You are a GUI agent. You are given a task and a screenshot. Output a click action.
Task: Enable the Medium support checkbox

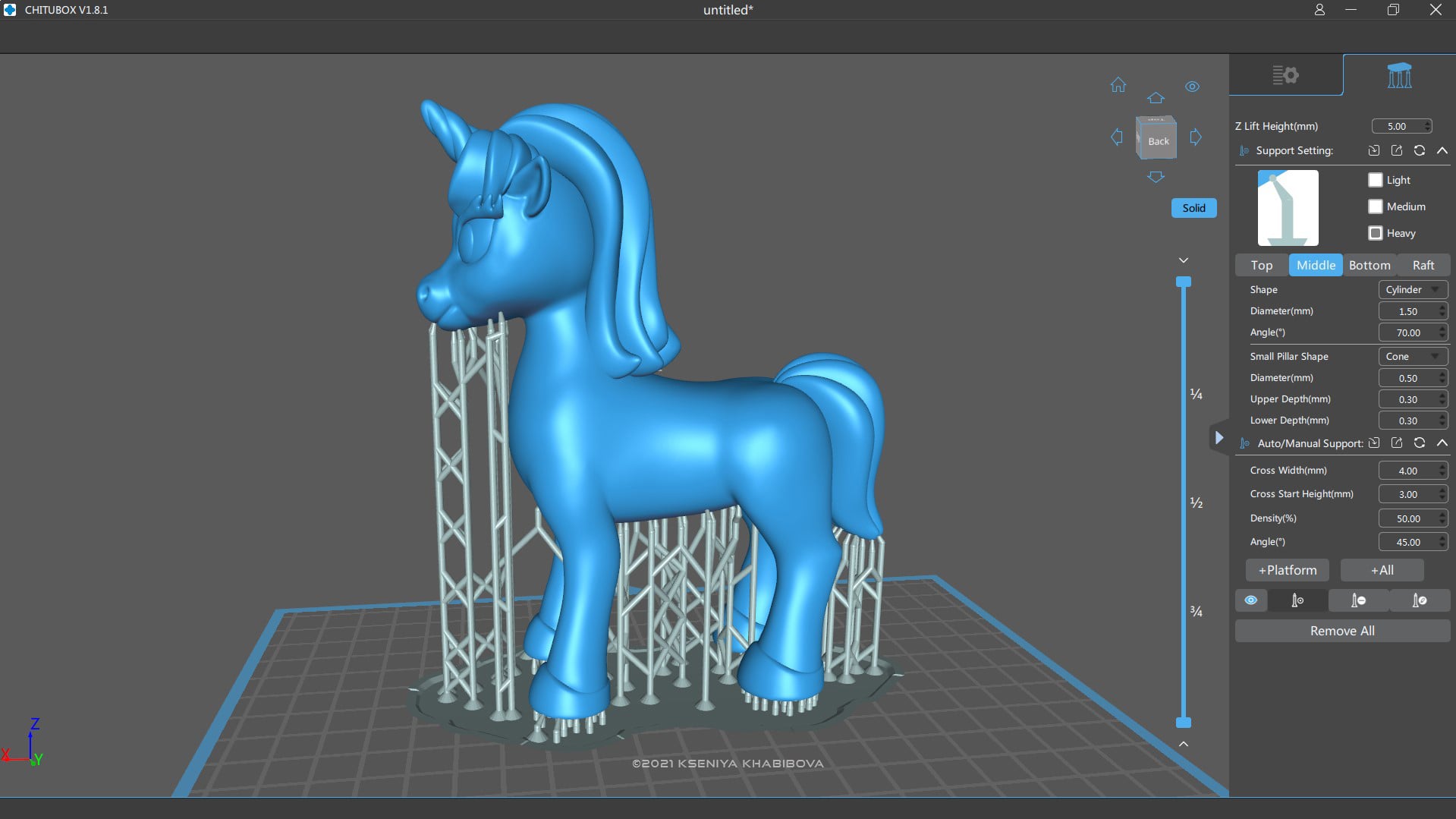coord(1376,206)
